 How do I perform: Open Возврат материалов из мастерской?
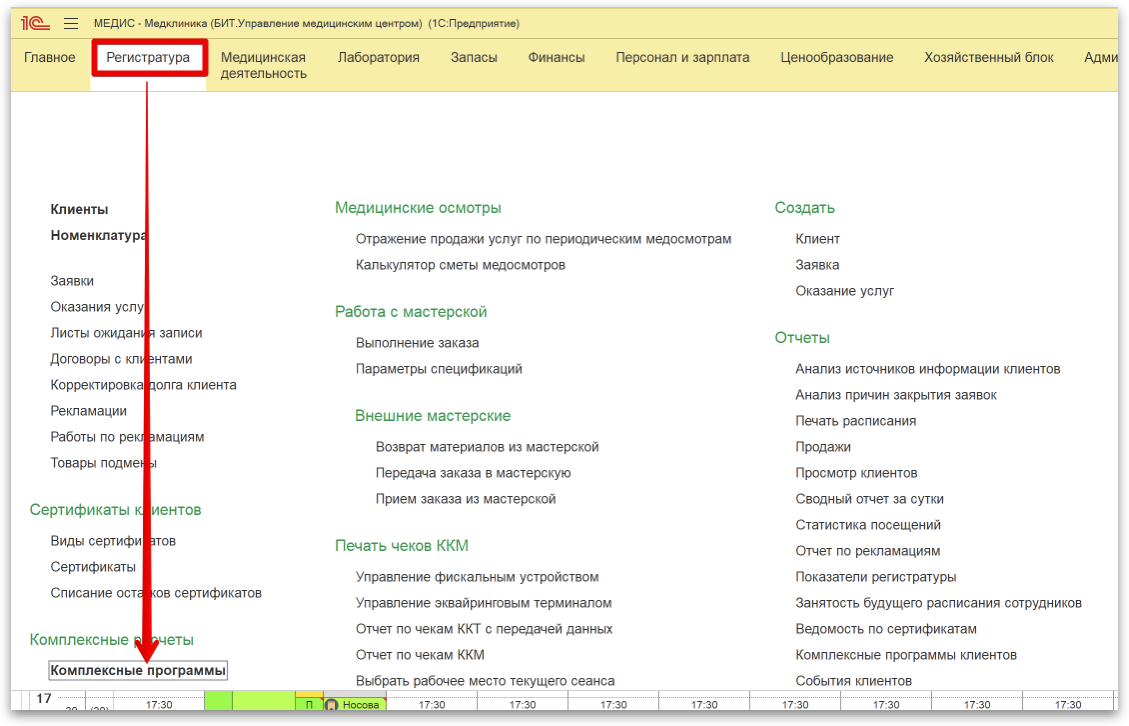[487, 447]
